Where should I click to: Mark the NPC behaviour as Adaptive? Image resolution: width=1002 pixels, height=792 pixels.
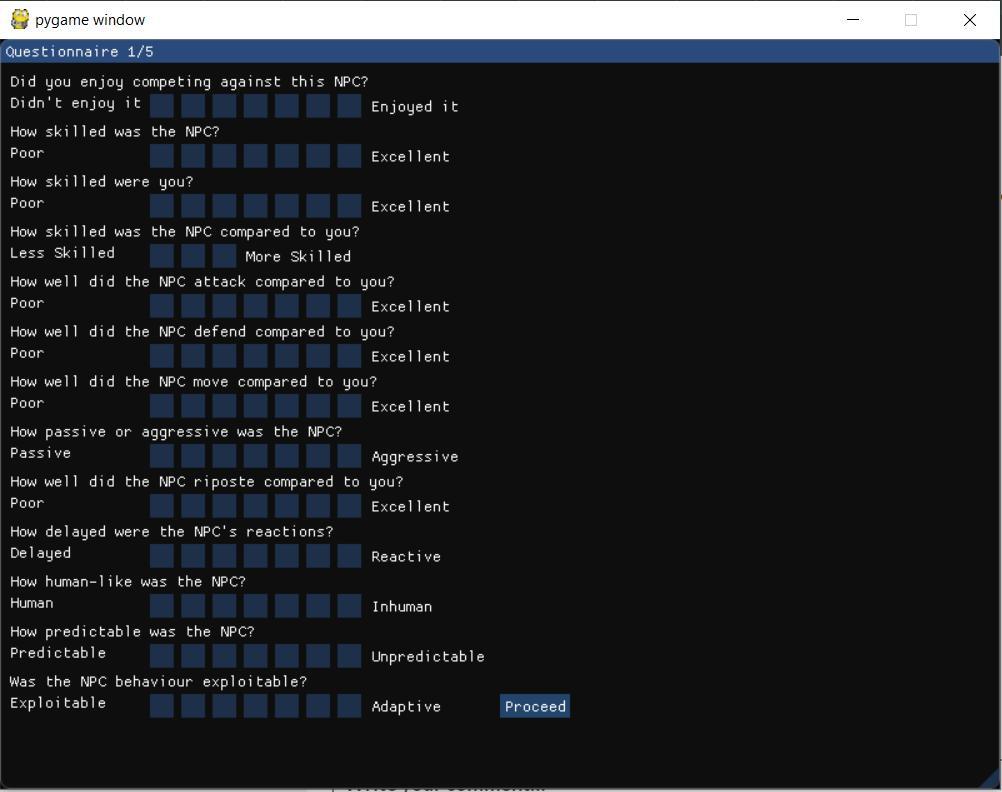349,704
